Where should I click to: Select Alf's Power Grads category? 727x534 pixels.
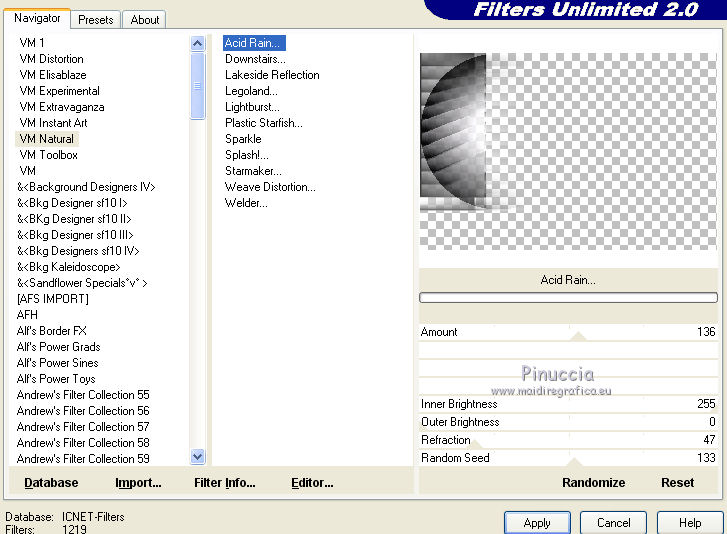(58, 347)
